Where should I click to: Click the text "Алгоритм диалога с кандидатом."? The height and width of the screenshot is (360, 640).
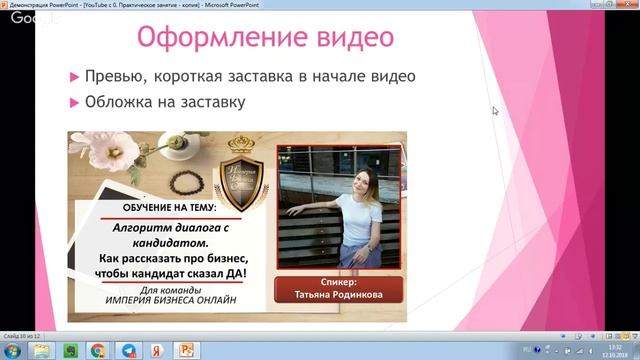pos(171,235)
